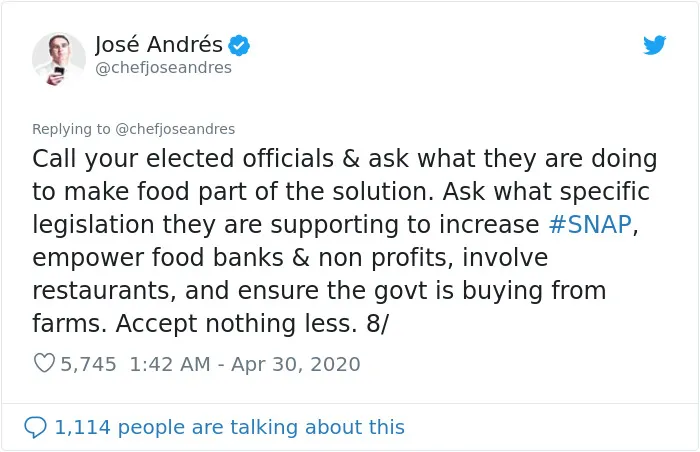
Task: Open the 1:42 AM timestamp link
Action: 170,364
